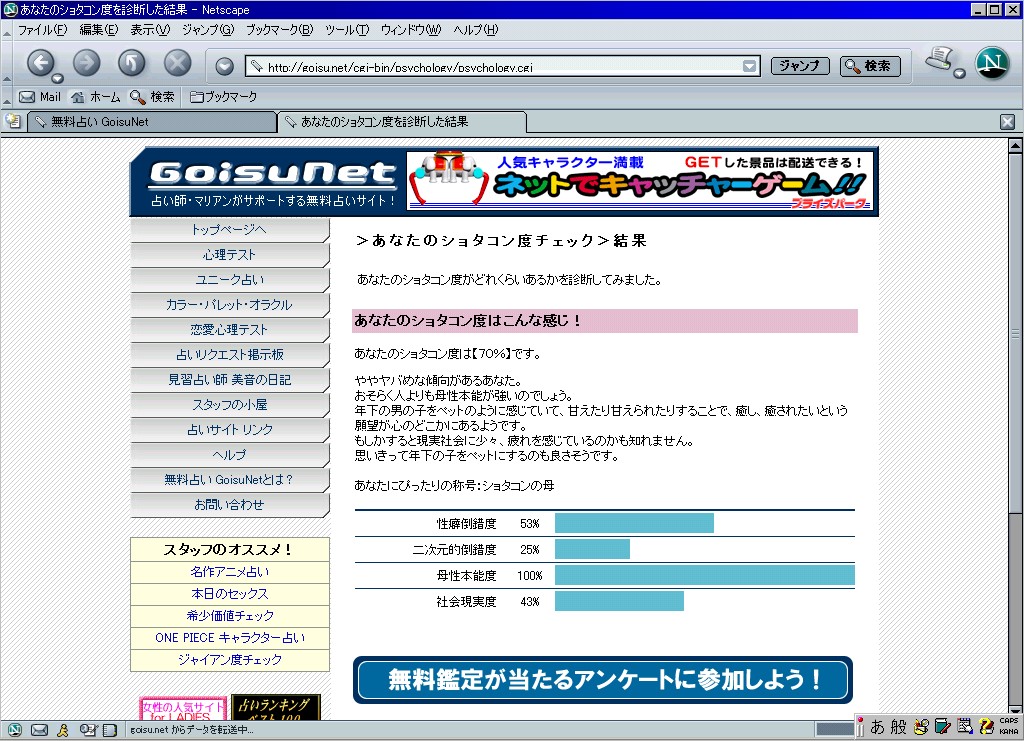The width and height of the screenshot is (1024, 741).
Task: Click the 無料鑑定が当たるアンケート banner
Action: pos(603,680)
